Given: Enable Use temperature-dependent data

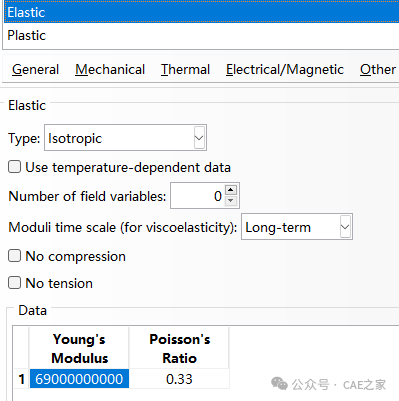Looking at the screenshot, I should coord(14,167).
